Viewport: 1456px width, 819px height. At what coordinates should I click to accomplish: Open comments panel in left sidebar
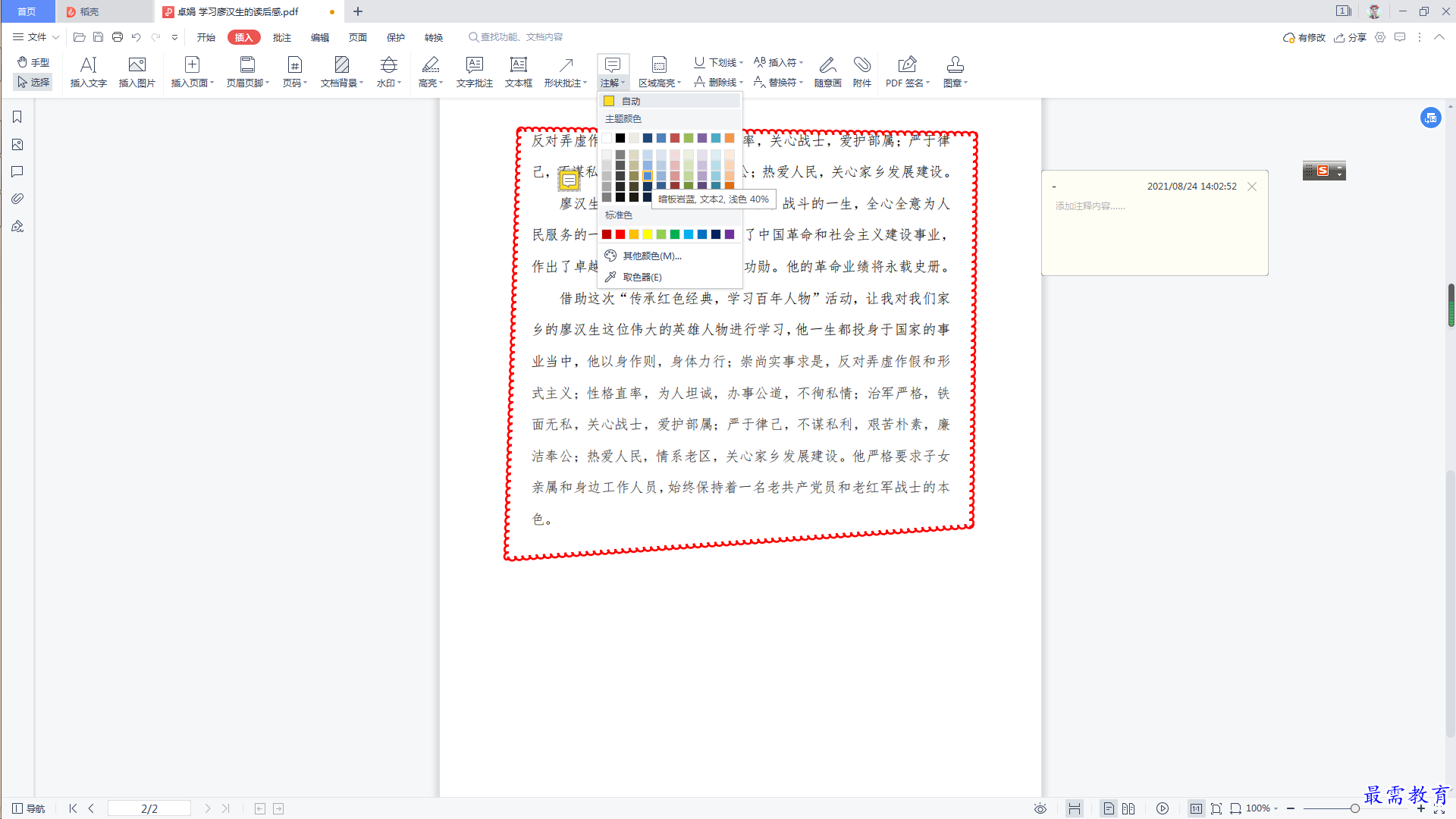coord(17,172)
